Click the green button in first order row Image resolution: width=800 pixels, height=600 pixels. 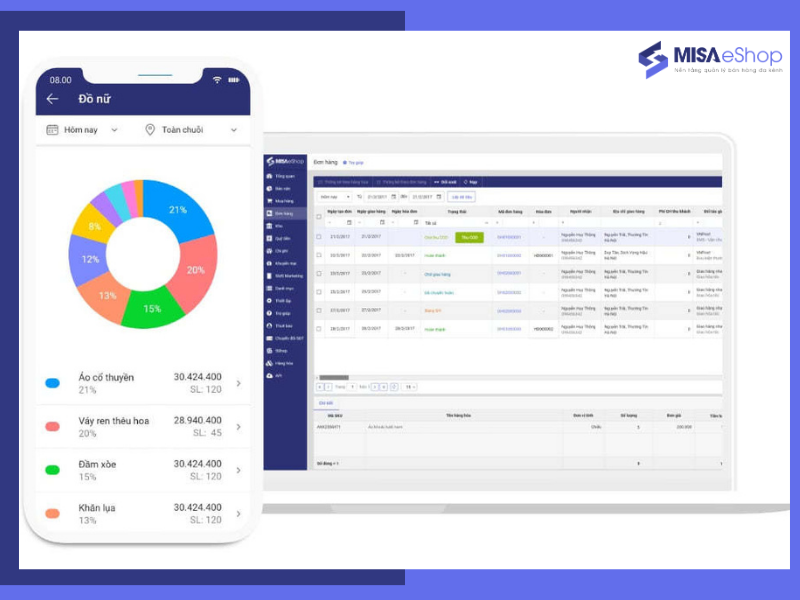(x=469, y=237)
